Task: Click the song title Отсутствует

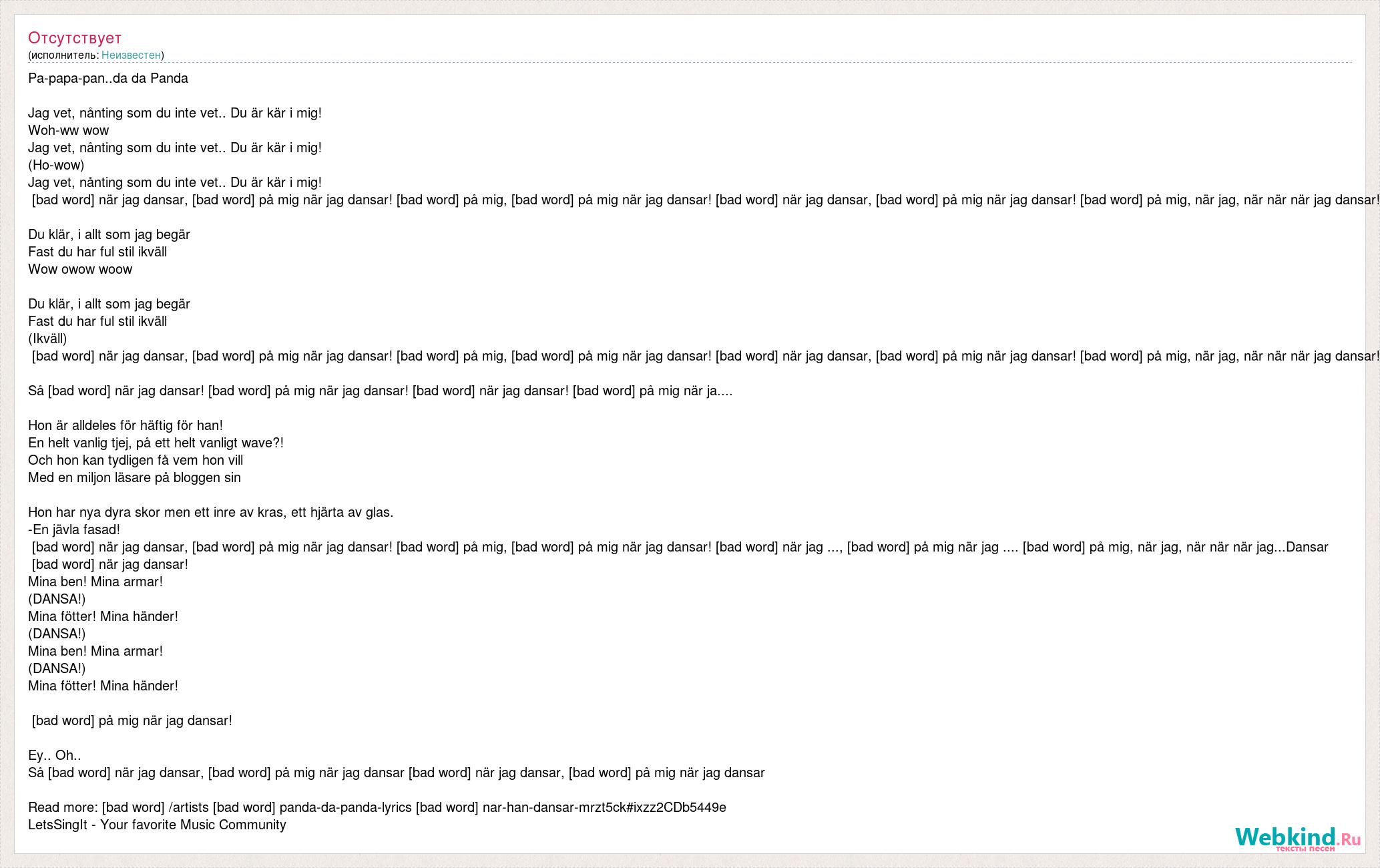Action: tap(75, 37)
